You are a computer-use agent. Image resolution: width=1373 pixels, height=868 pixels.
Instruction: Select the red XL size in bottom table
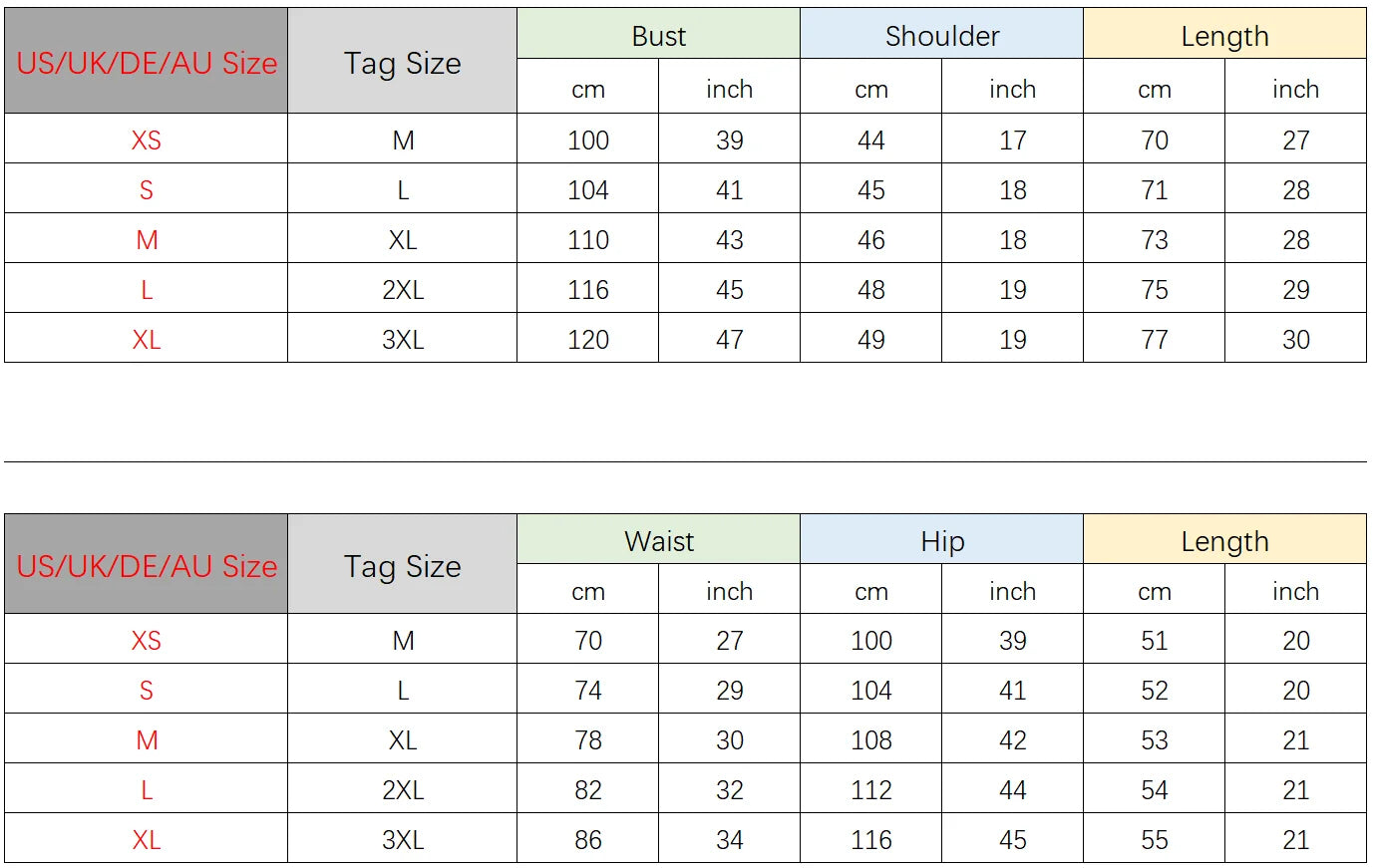click(x=147, y=839)
